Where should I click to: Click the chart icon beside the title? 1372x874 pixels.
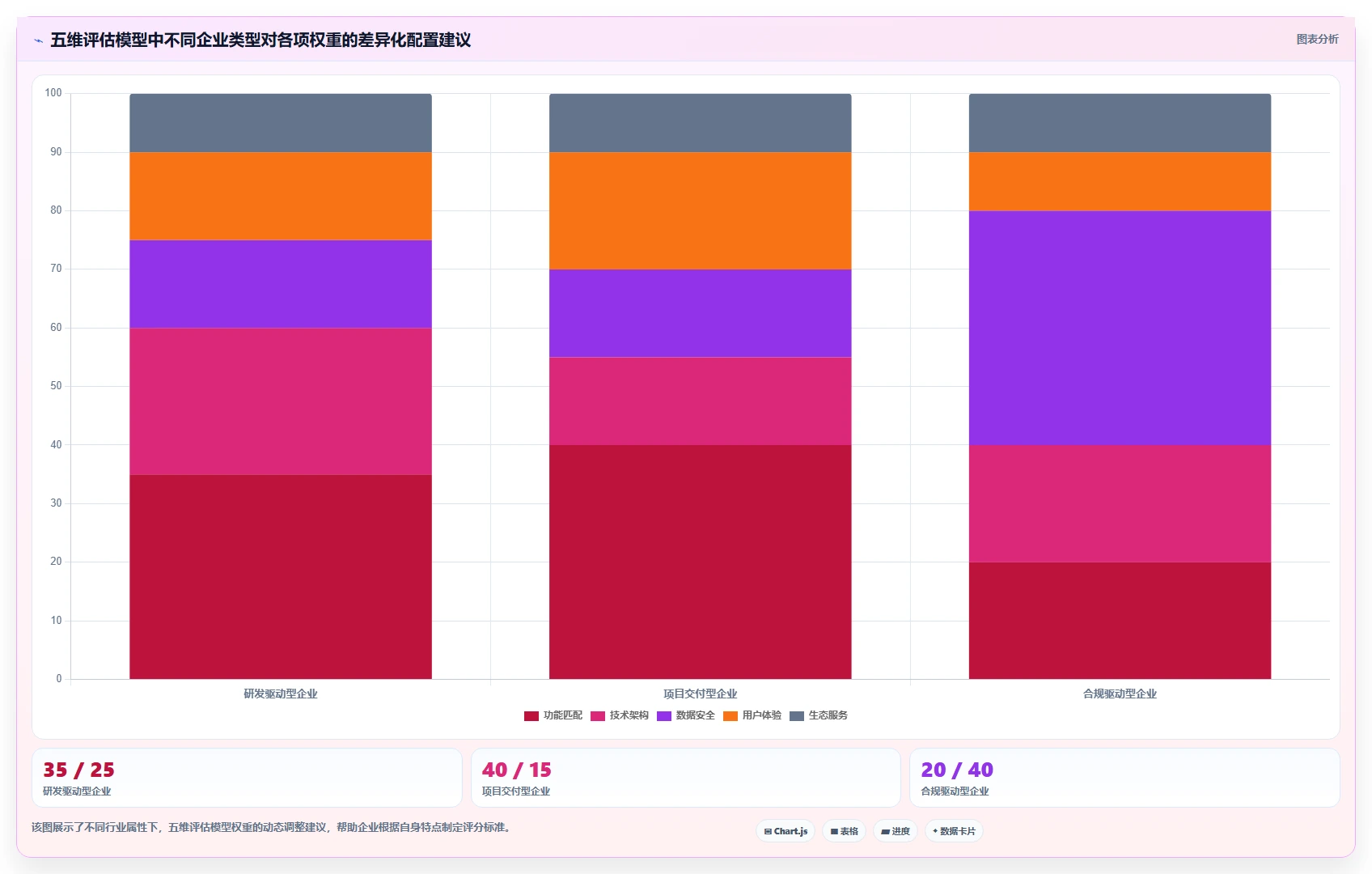[38, 40]
